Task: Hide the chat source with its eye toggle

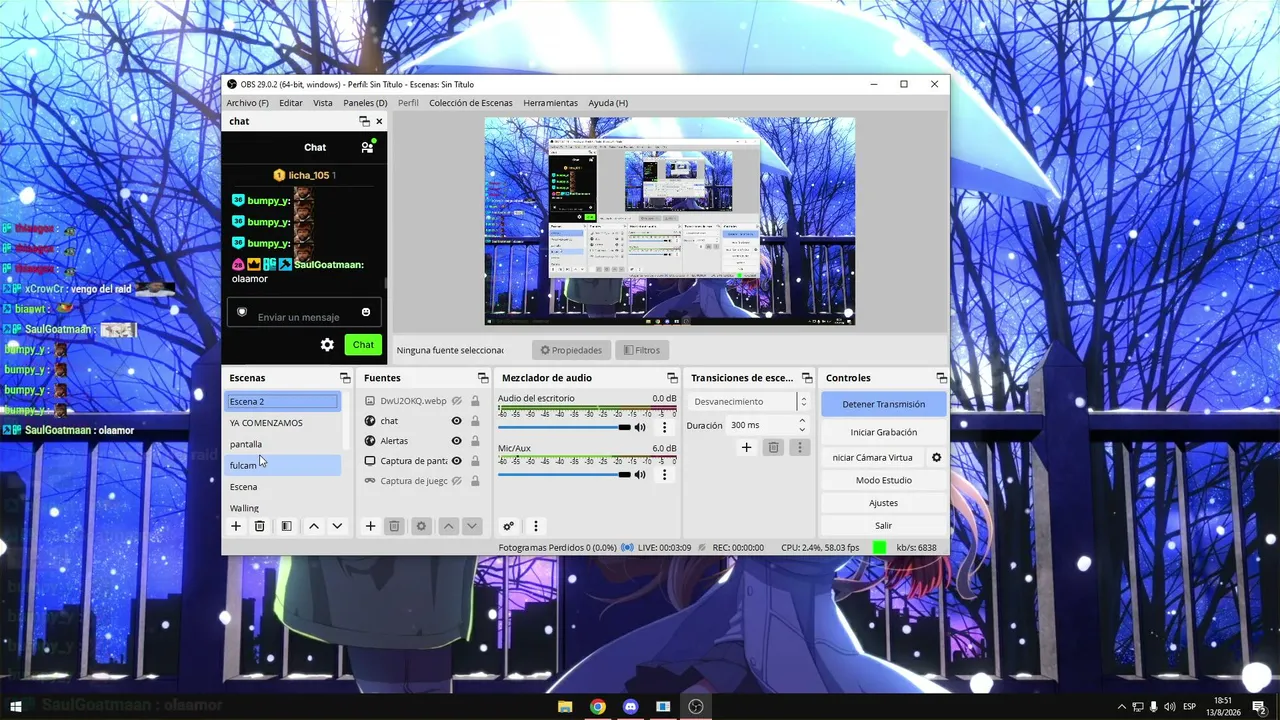Action: (x=456, y=421)
